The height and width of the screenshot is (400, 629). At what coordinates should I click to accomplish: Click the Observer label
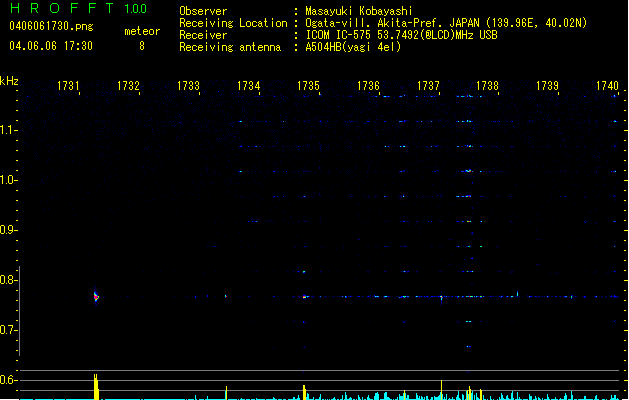pyautogui.click(x=203, y=11)
